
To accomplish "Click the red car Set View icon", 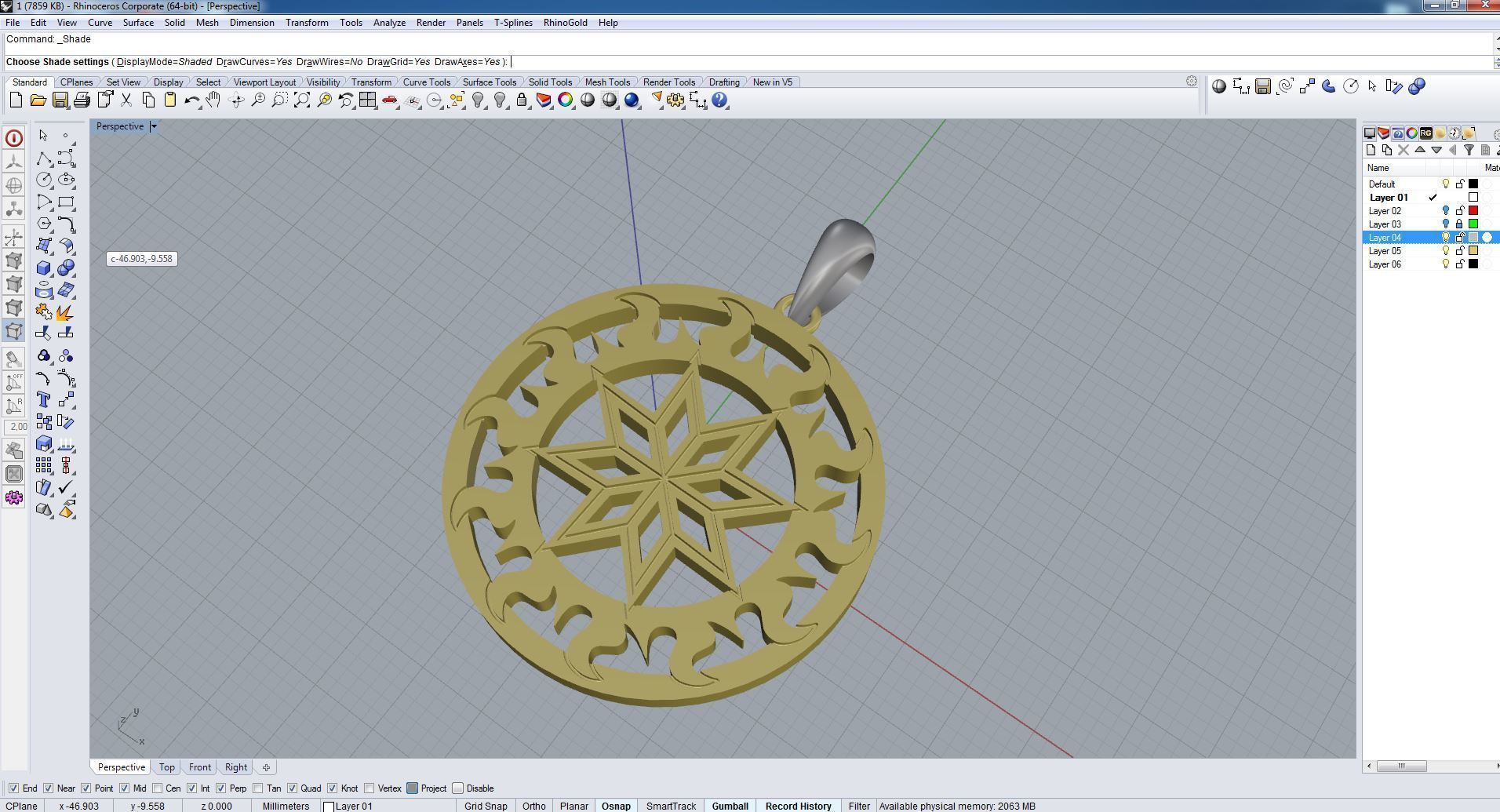I will pos(390,100).
